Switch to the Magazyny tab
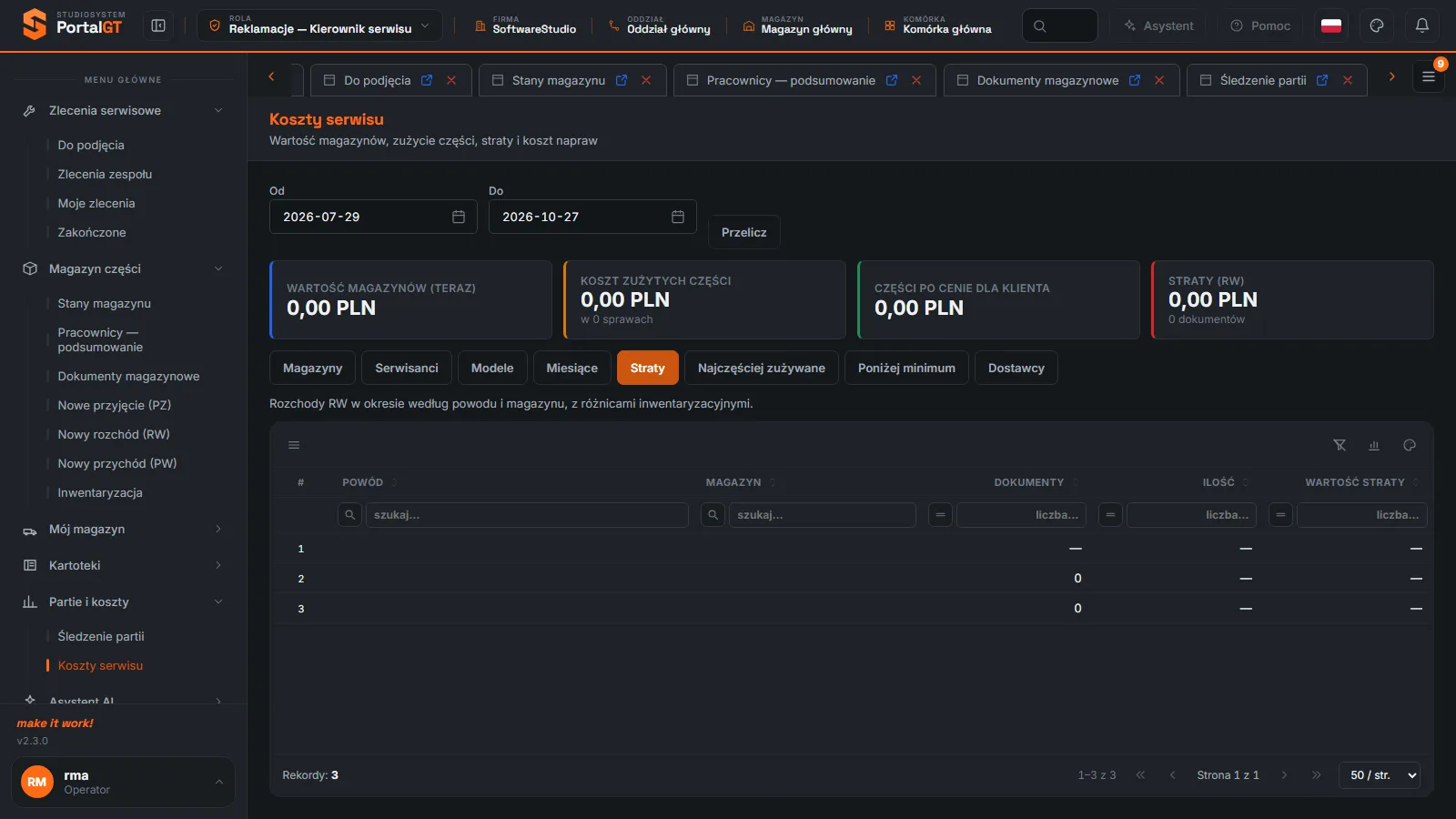 [312, 368]
